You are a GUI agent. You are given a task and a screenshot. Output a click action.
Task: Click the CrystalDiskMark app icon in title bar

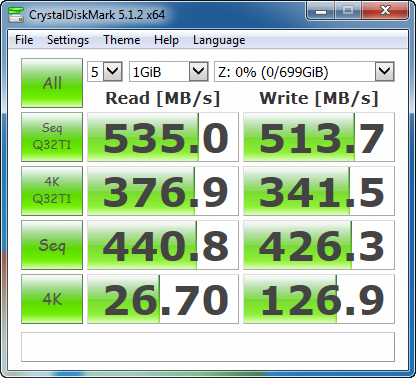[x=16, y=14]
